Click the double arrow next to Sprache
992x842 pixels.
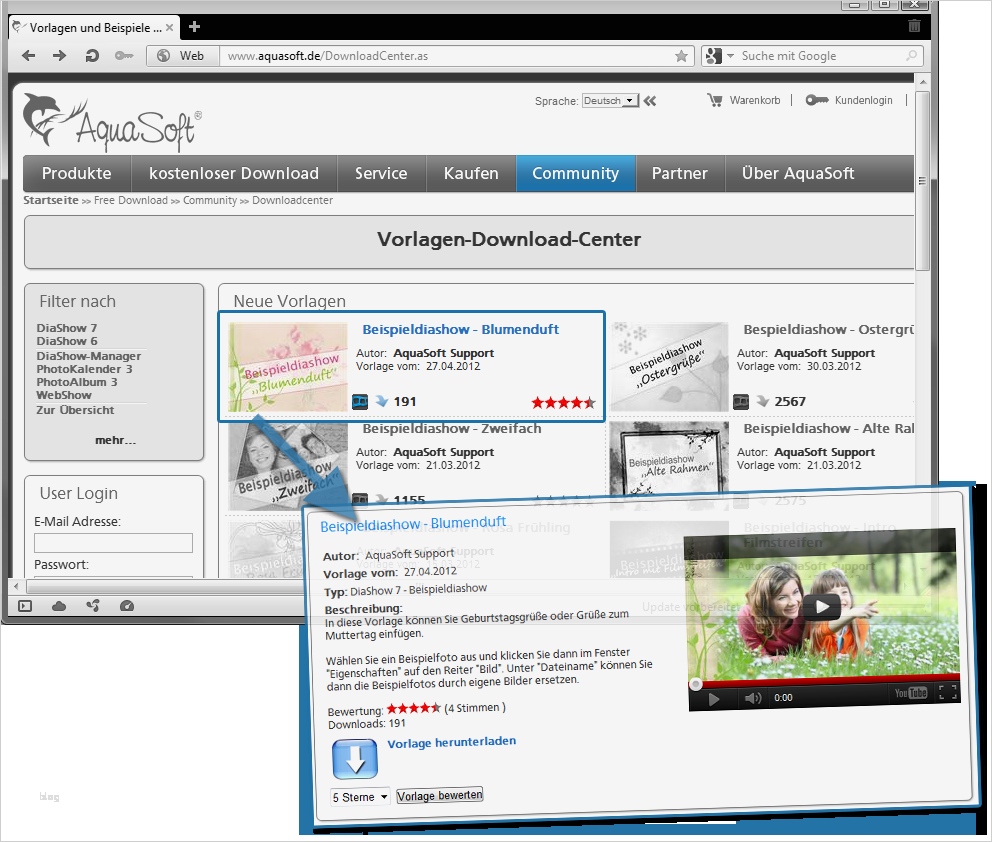pyautogui.click(x=650, y=101)
